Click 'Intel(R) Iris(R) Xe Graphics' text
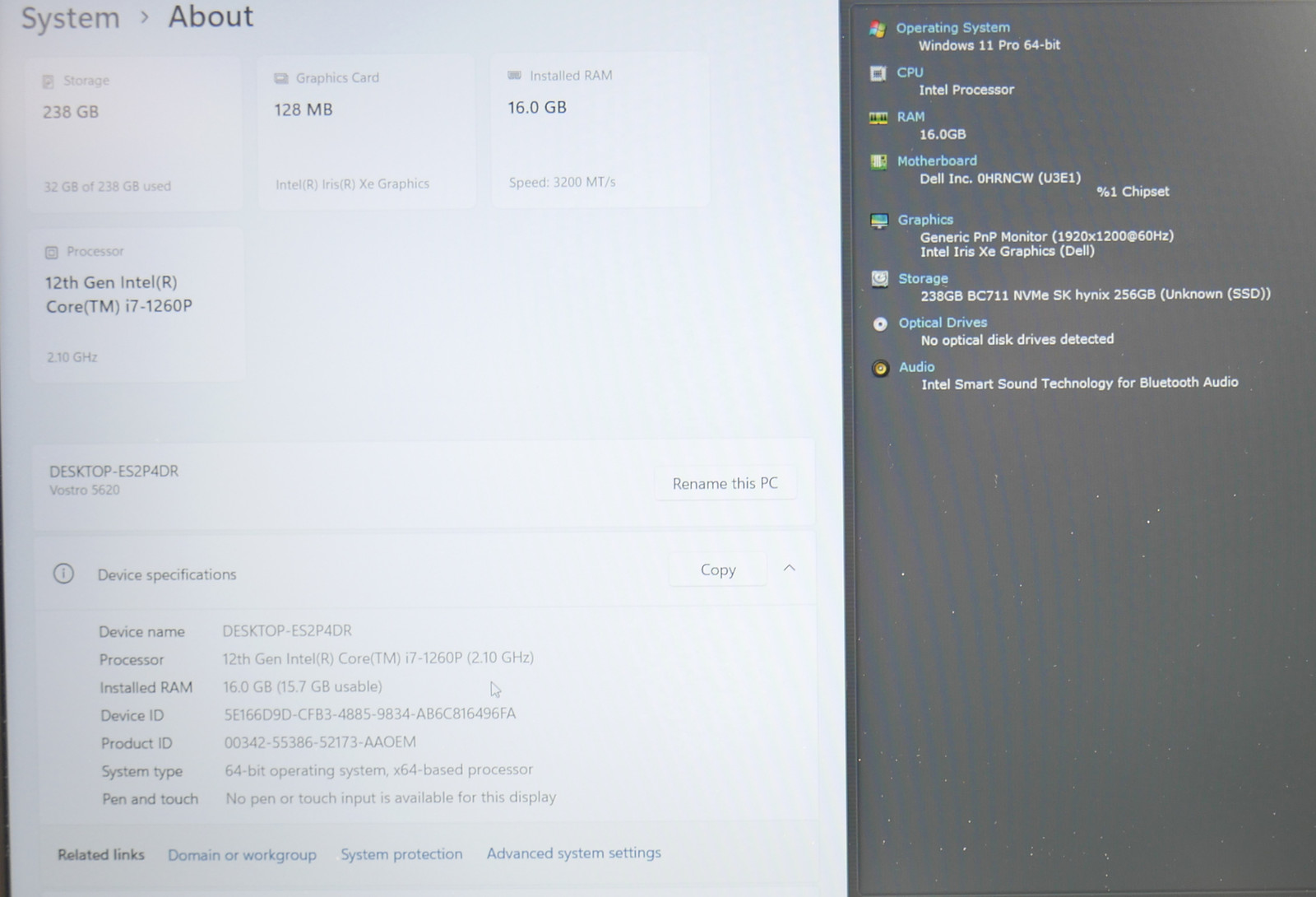 point(352,184)
